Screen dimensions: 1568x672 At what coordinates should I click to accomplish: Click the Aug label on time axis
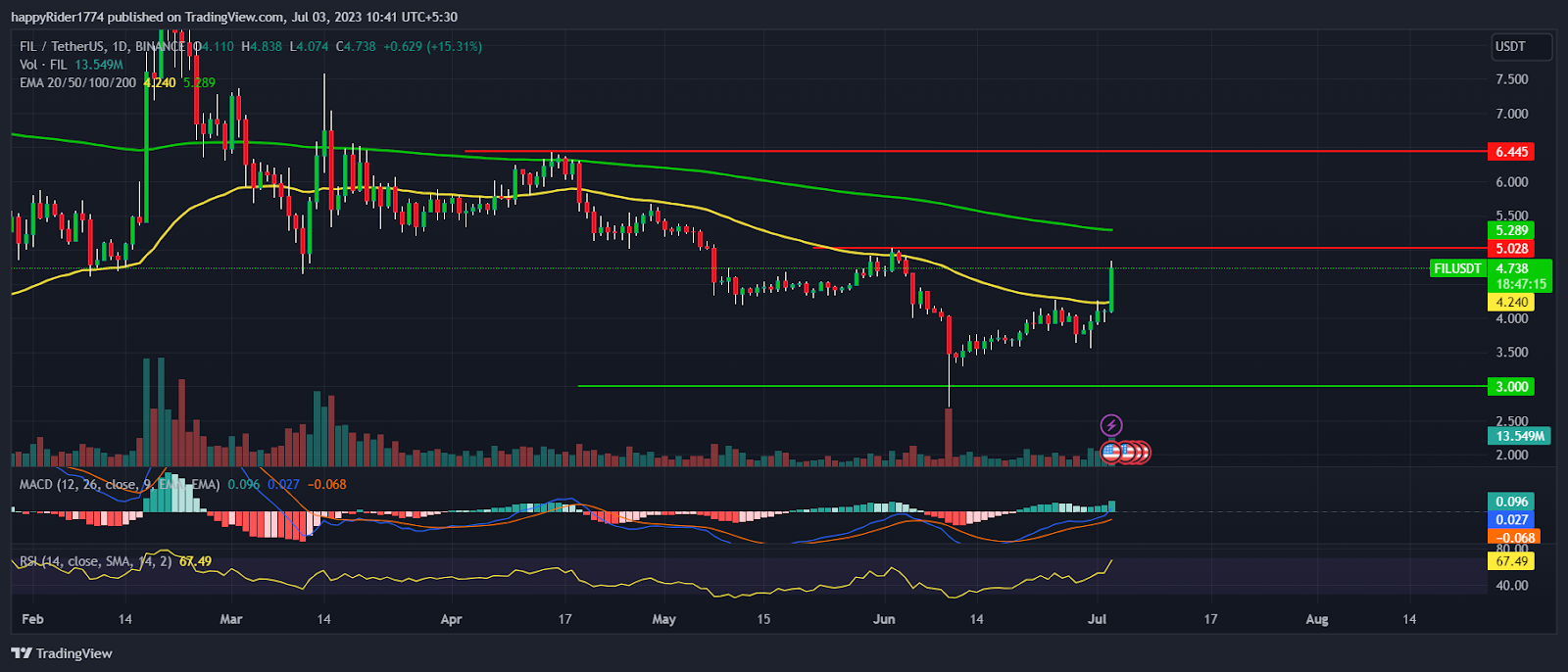pos(1317,619)
